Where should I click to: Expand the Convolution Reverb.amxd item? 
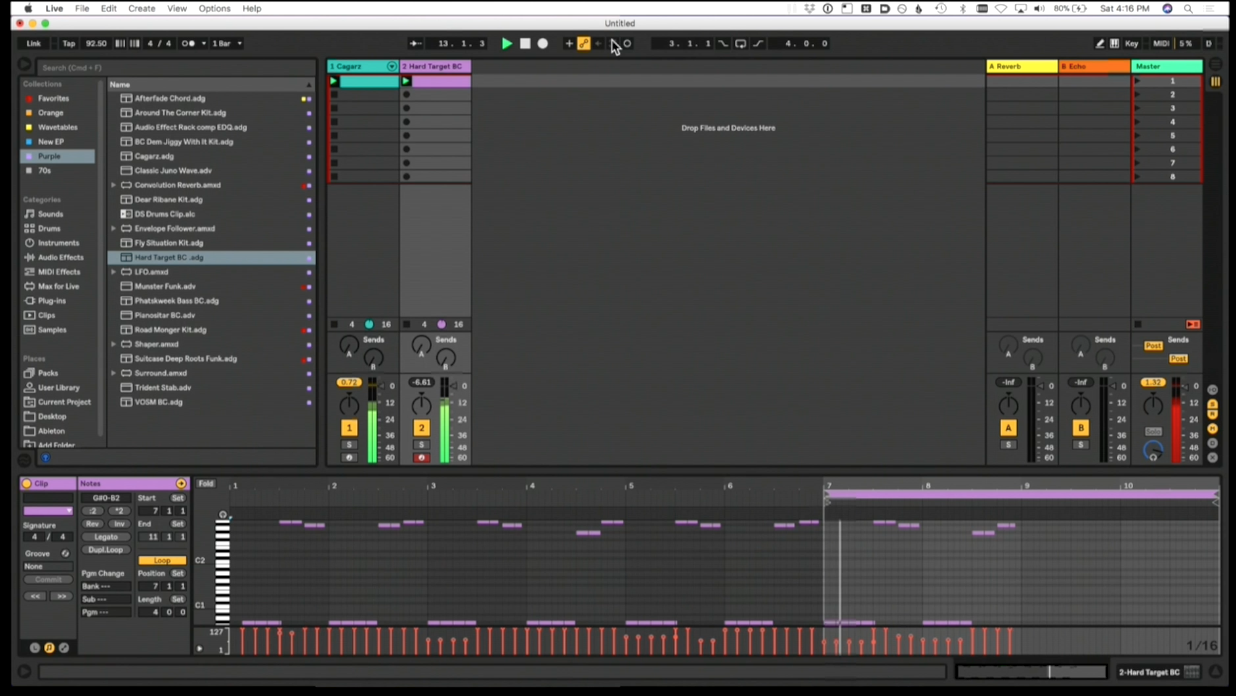114,185
